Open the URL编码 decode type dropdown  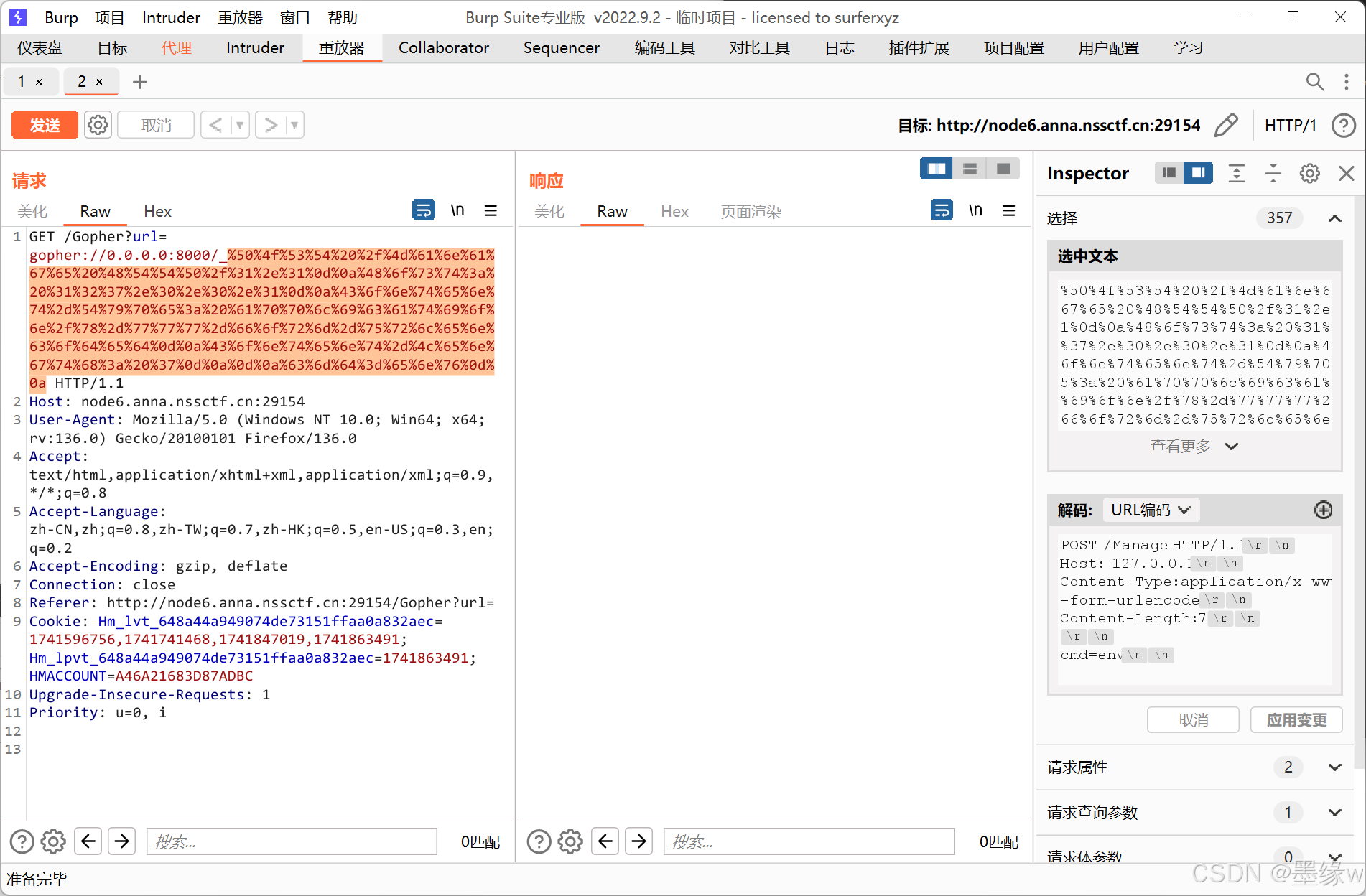point(1151,510)
